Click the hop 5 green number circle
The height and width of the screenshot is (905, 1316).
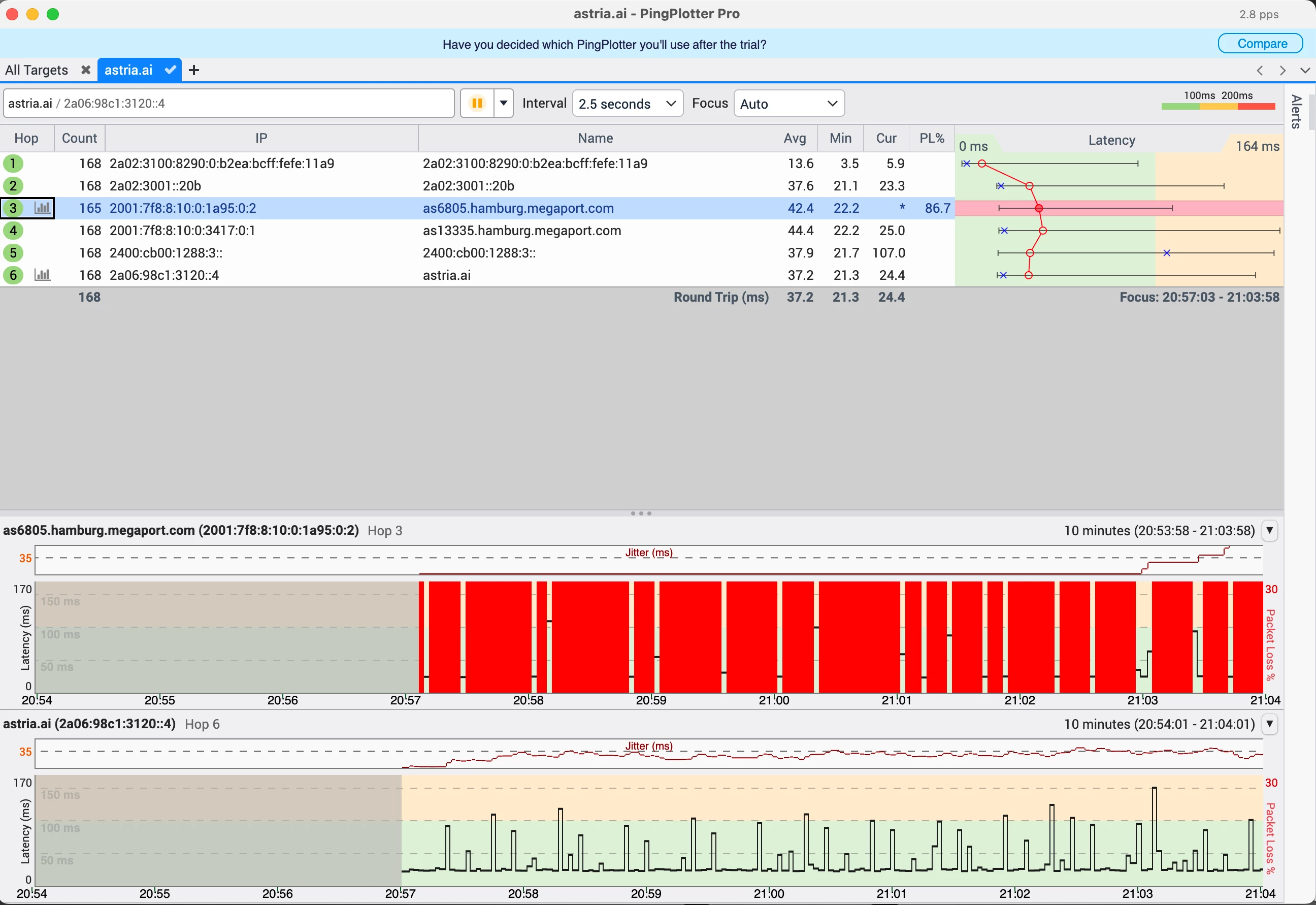coord(13,253)
